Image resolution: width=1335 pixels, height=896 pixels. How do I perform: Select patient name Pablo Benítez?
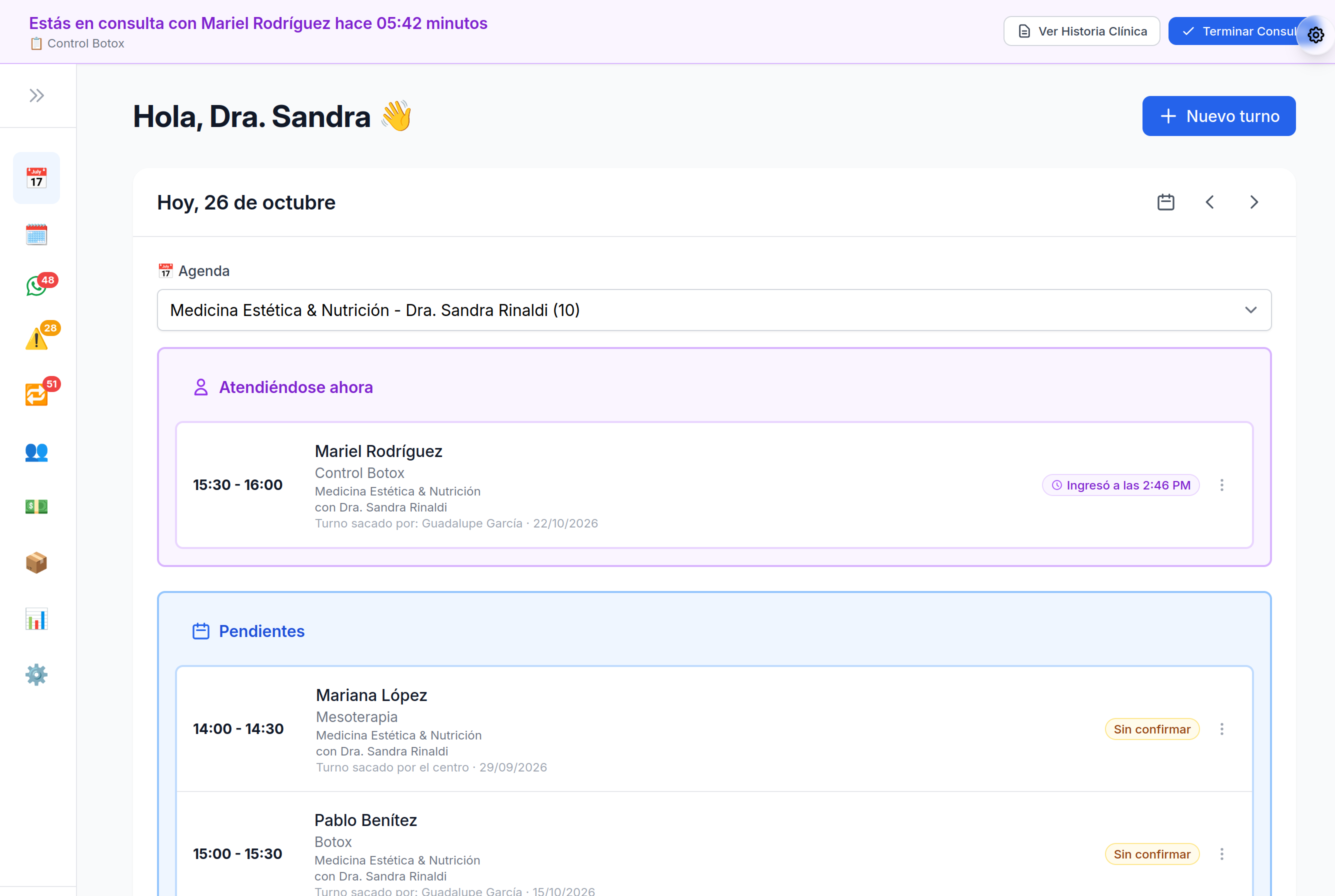(366, 820)
